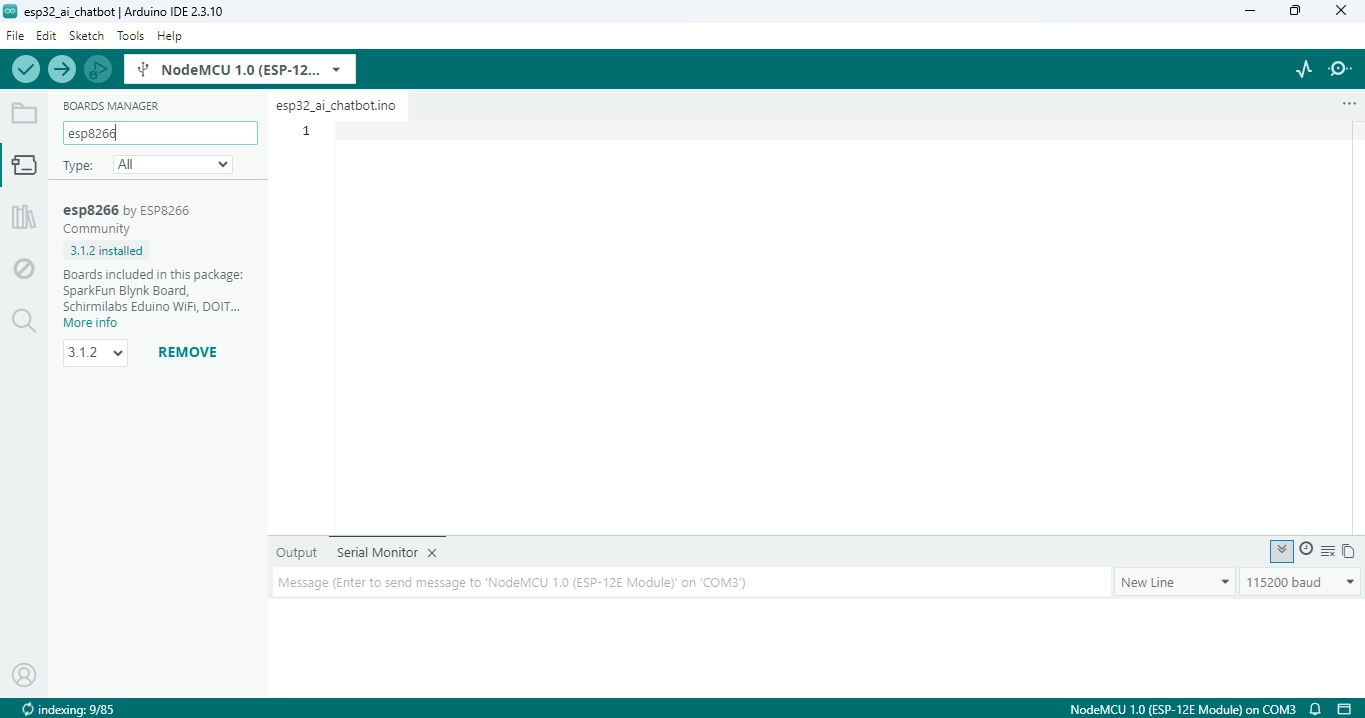Open the Sketchbook folder sidebar icon
The image size is (1365, 718).
(x=24, y=113)
